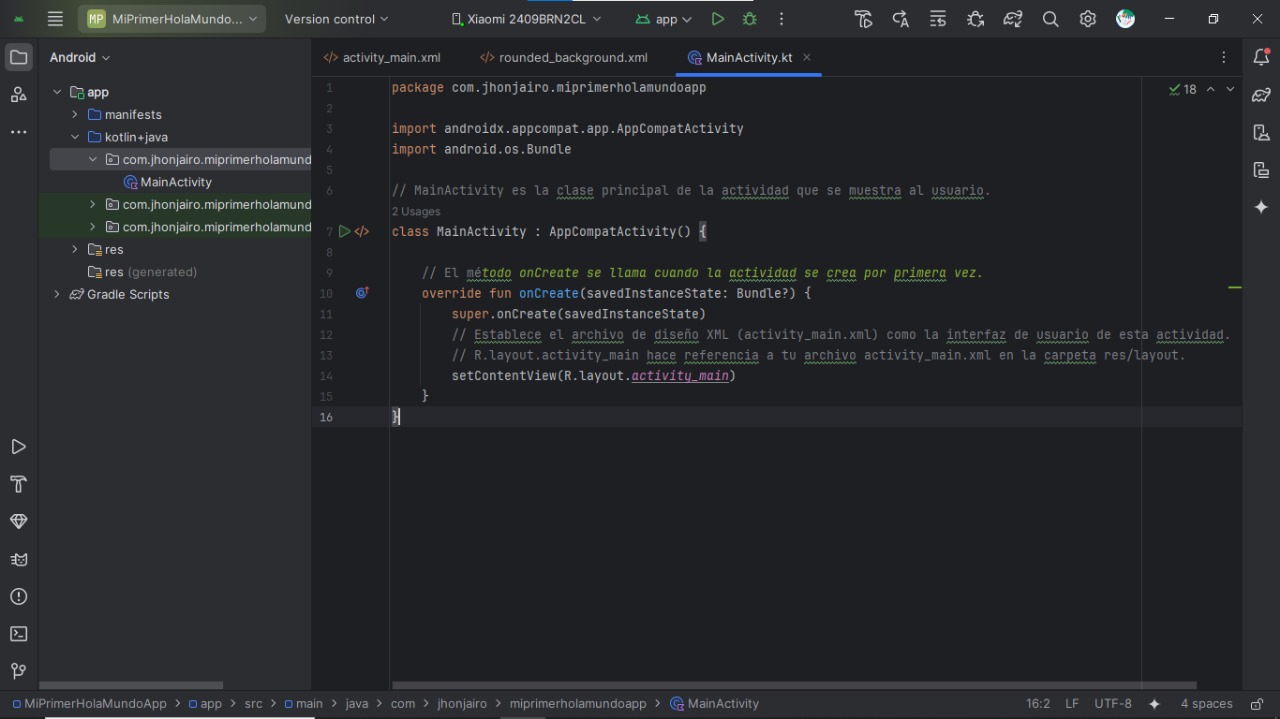Open Logcat cat icon tool window
Image resolution: width=1280 pixels, height=719 pixels.
18,559
